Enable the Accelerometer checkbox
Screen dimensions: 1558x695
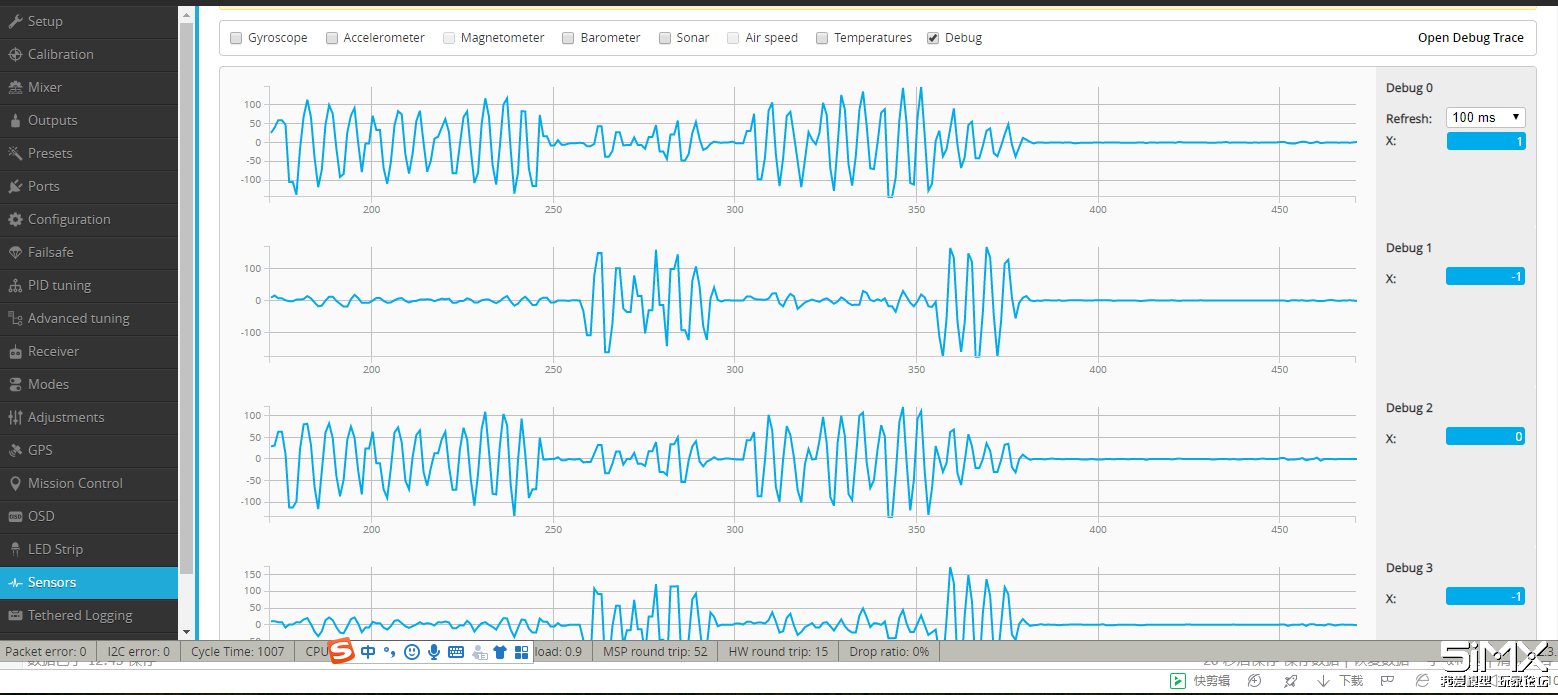point(332,38)
